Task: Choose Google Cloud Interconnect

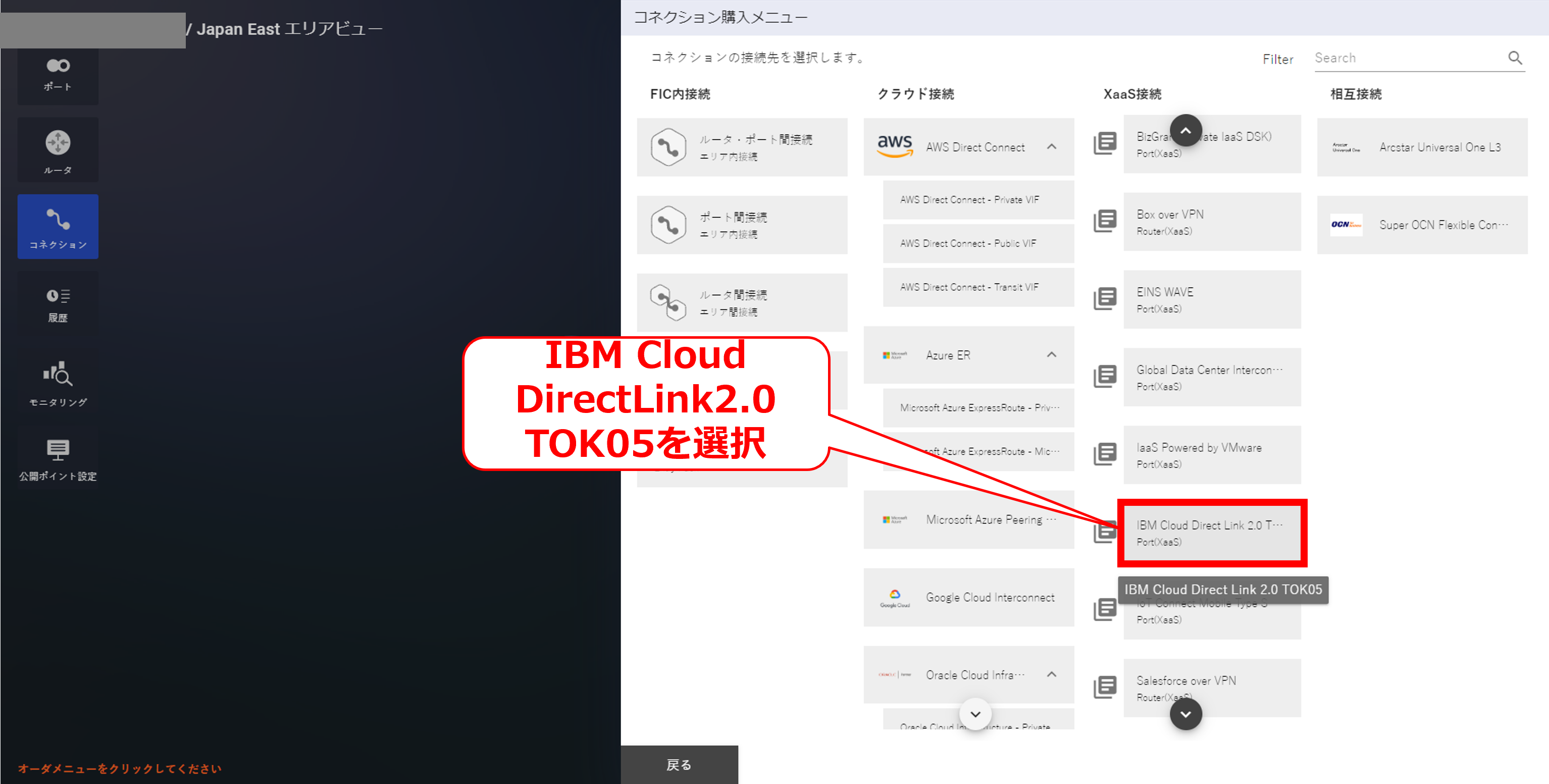Action: 969,597
